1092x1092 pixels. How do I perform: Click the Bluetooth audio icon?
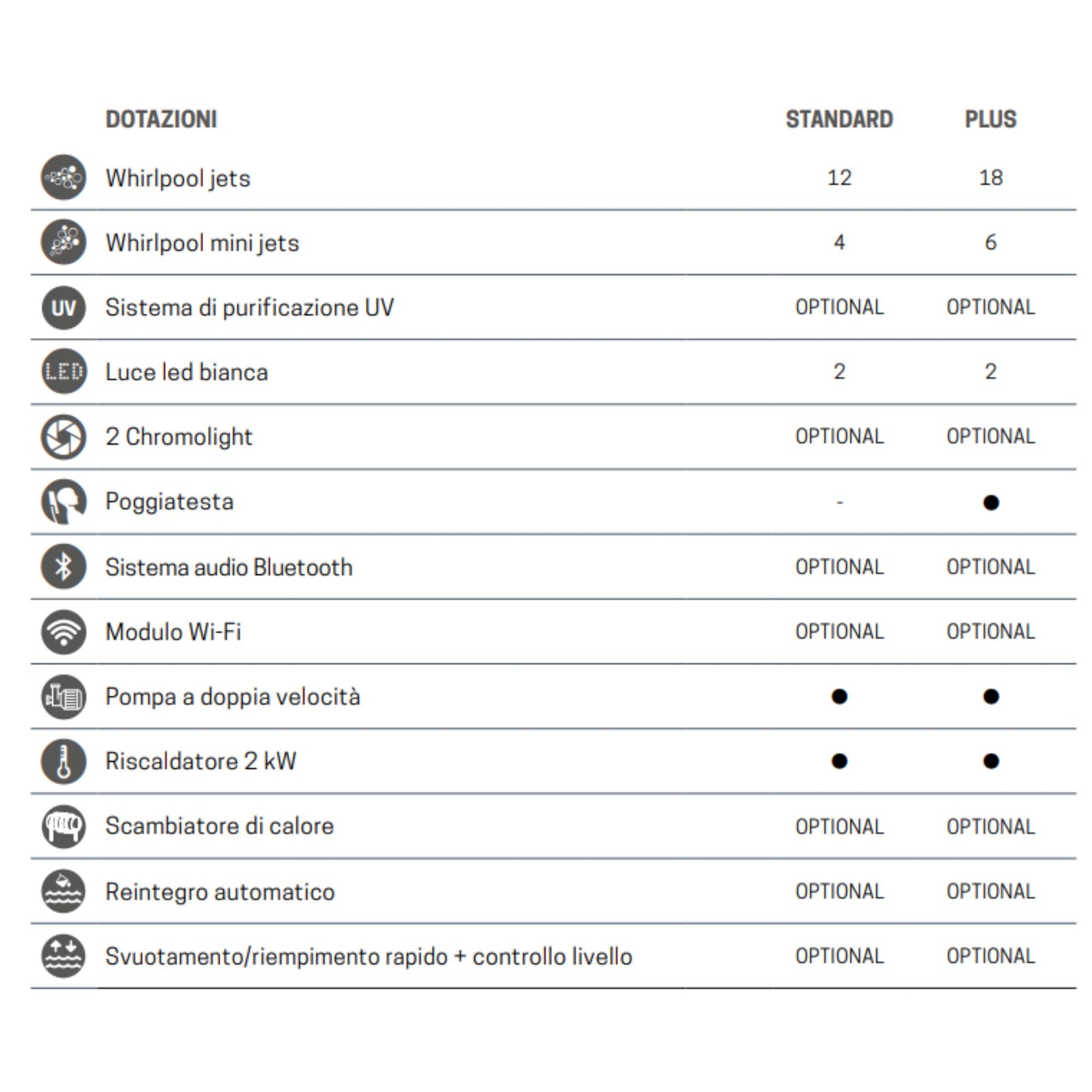(64, 566)
